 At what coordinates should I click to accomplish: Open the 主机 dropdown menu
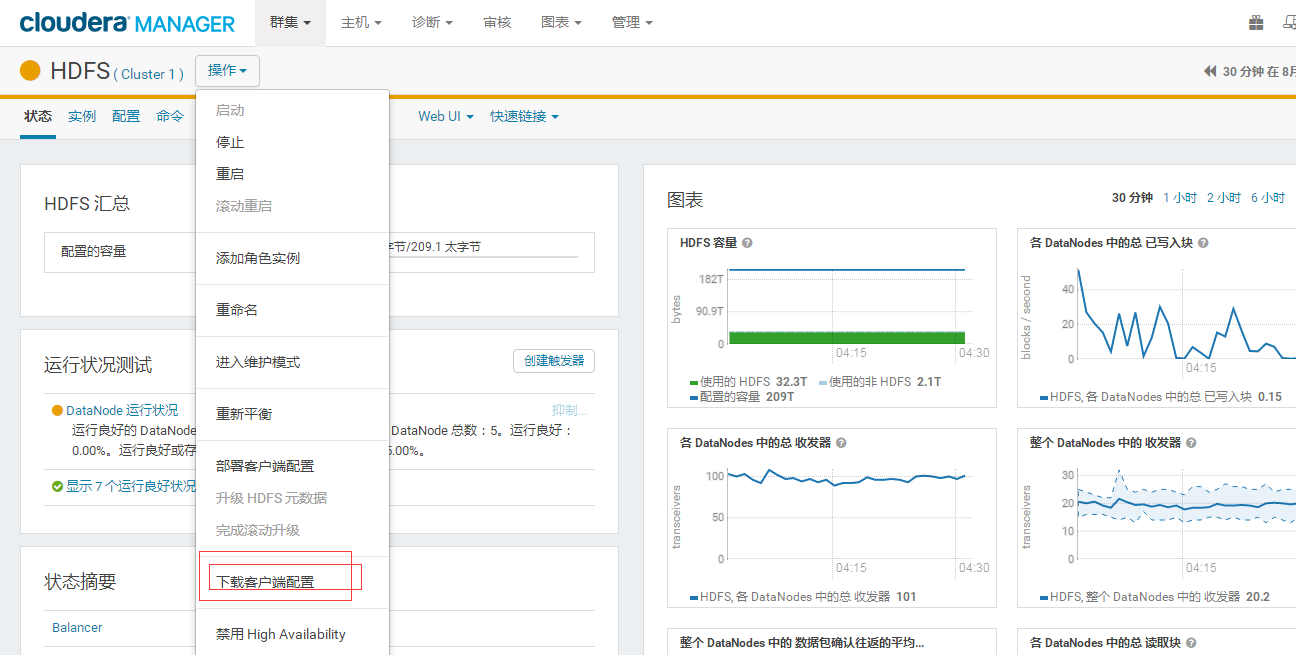tap(361, 22)
